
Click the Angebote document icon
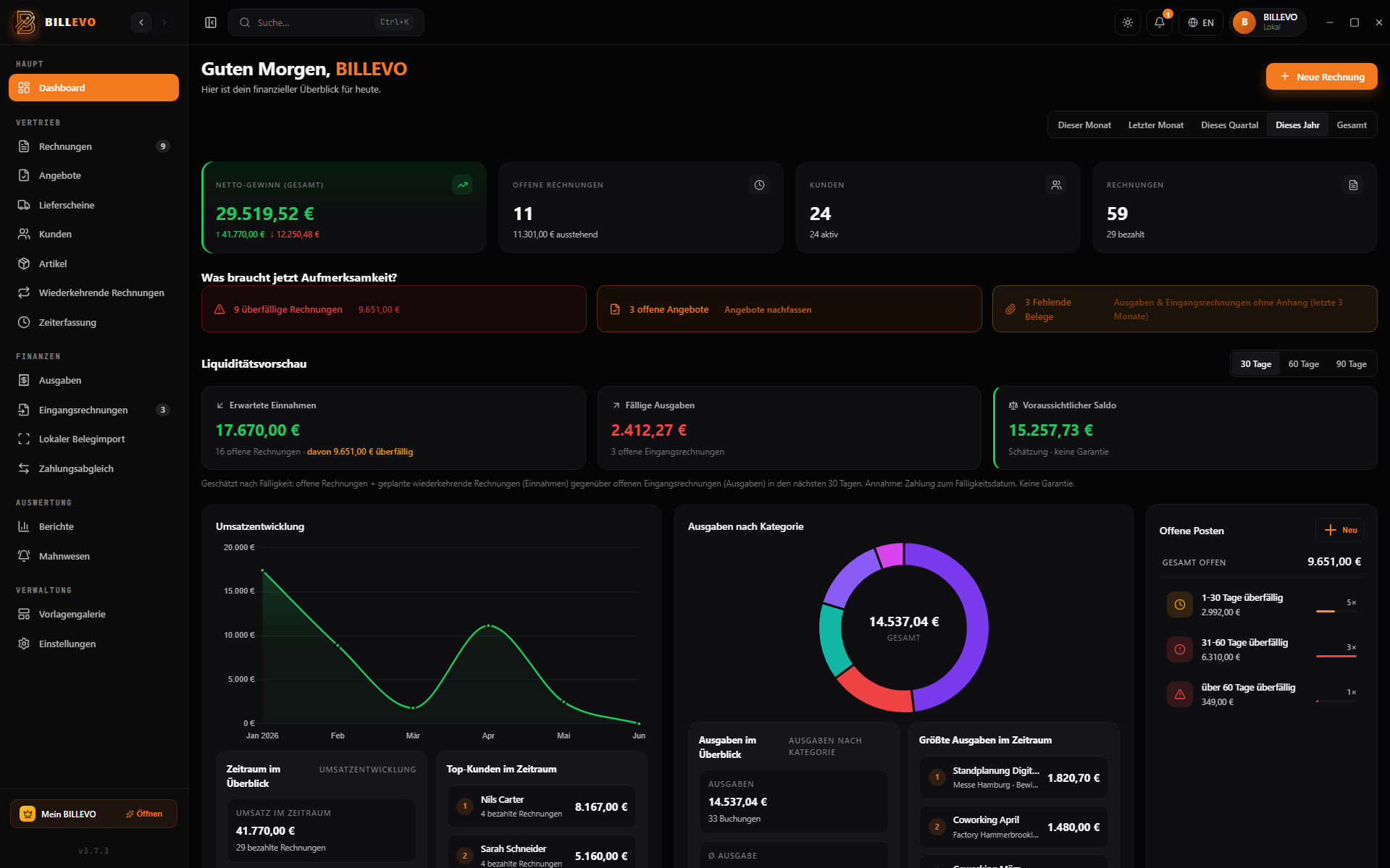(x=24, y=175)
